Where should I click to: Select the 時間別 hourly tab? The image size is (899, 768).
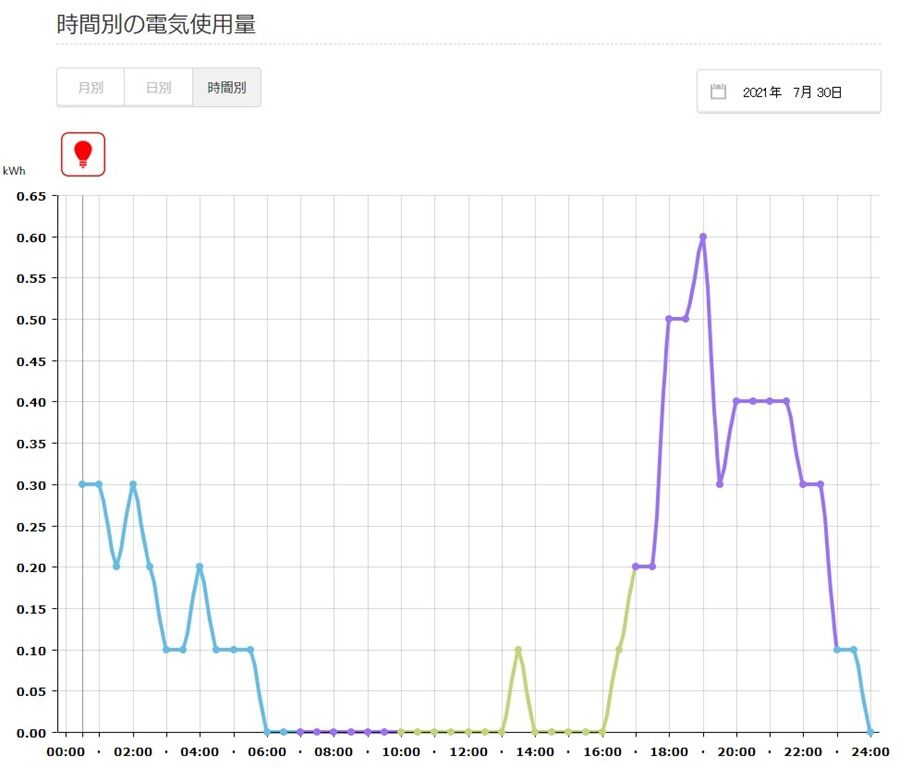[x=227, y=87]
